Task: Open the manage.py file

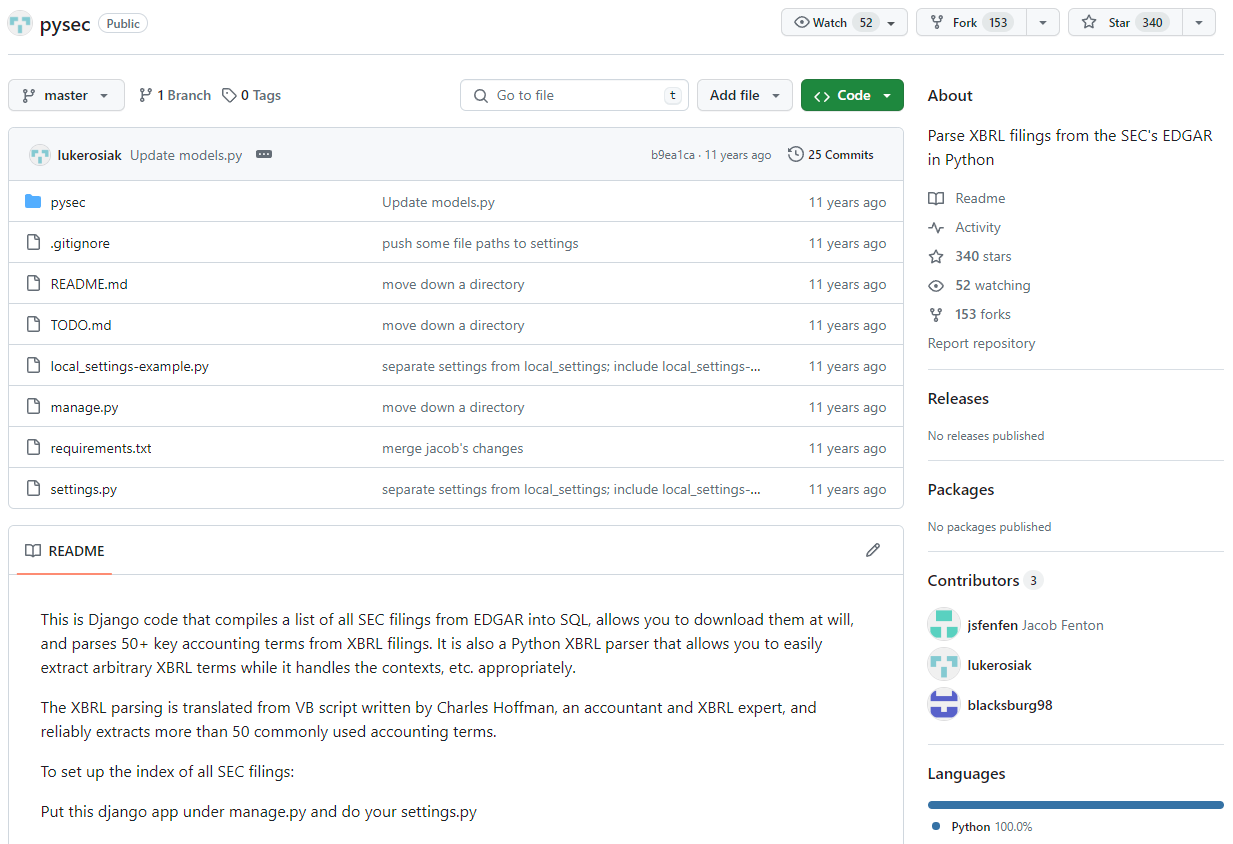Action: (85, 407)
